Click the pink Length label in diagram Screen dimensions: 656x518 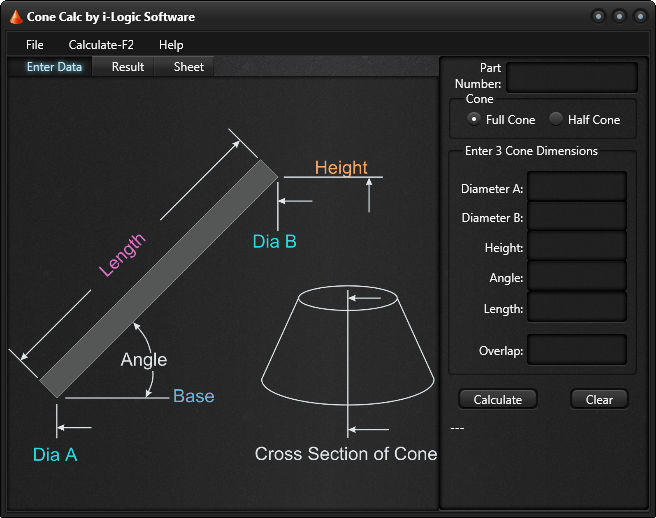click(x=122, y=254)
